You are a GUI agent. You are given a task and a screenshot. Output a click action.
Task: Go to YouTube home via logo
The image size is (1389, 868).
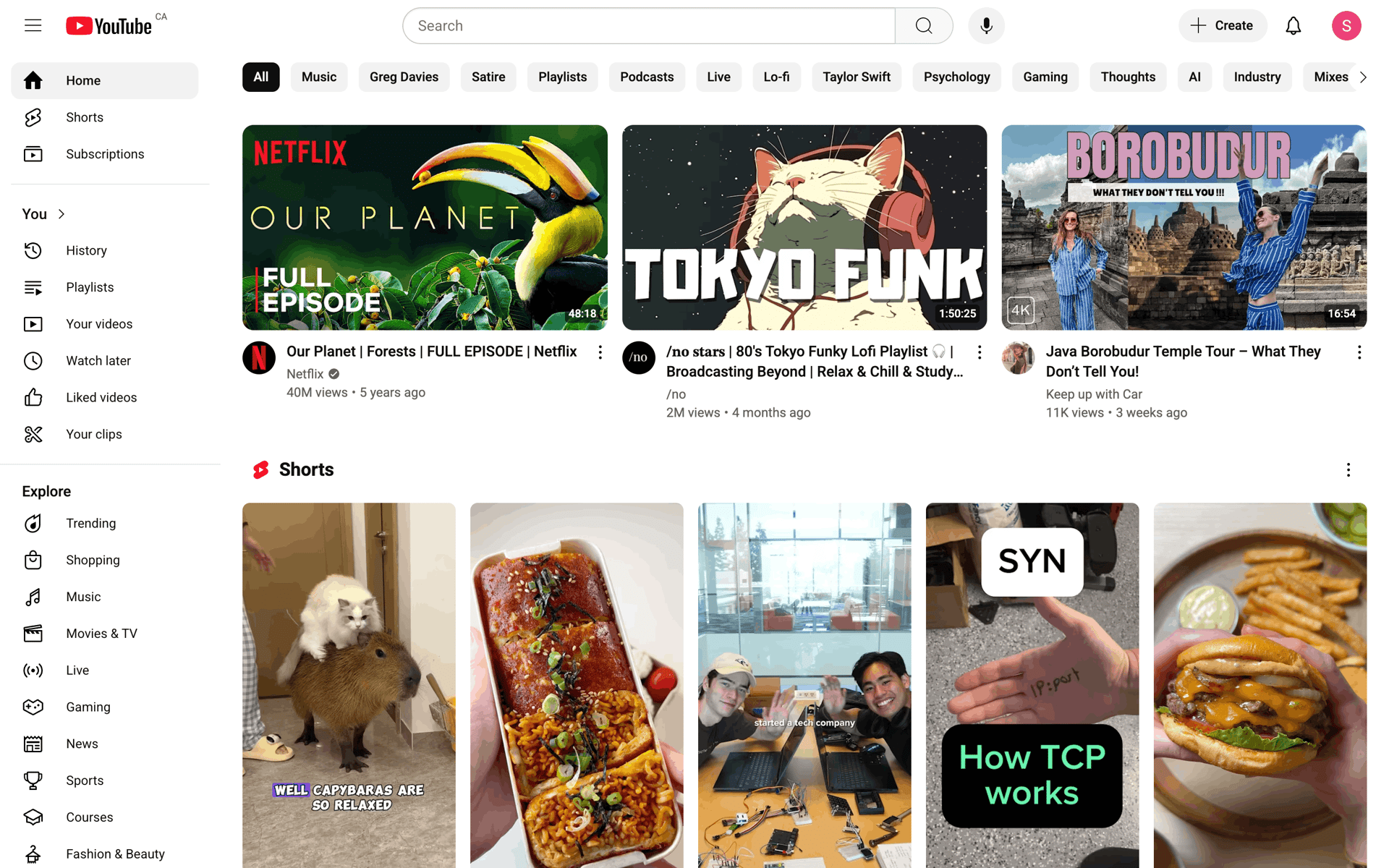(109, 26)
